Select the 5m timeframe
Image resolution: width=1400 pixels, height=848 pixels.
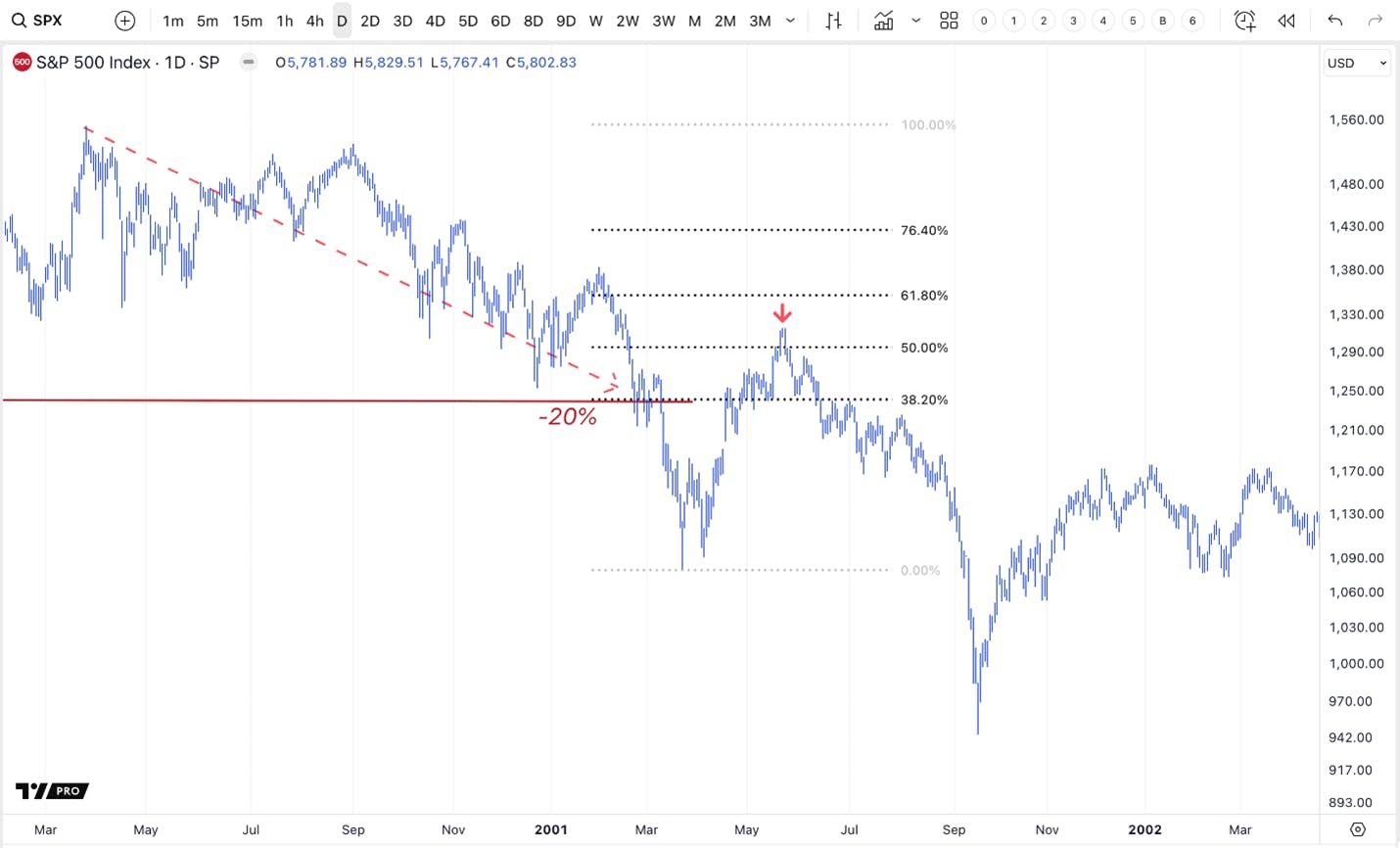pos(208,21)
